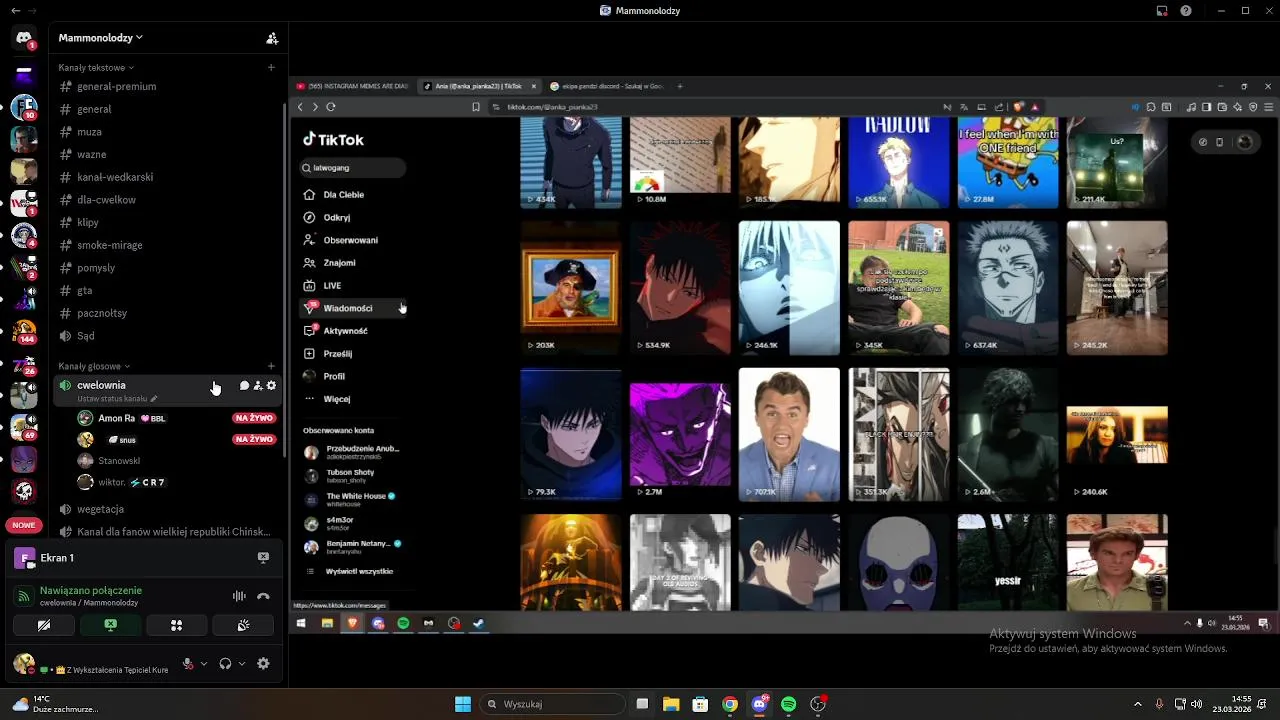This screenshot has height=720, width=1280.
Task: Click Wyświetl wszystkie followed accounts link
Action: [x=360, y=571]
